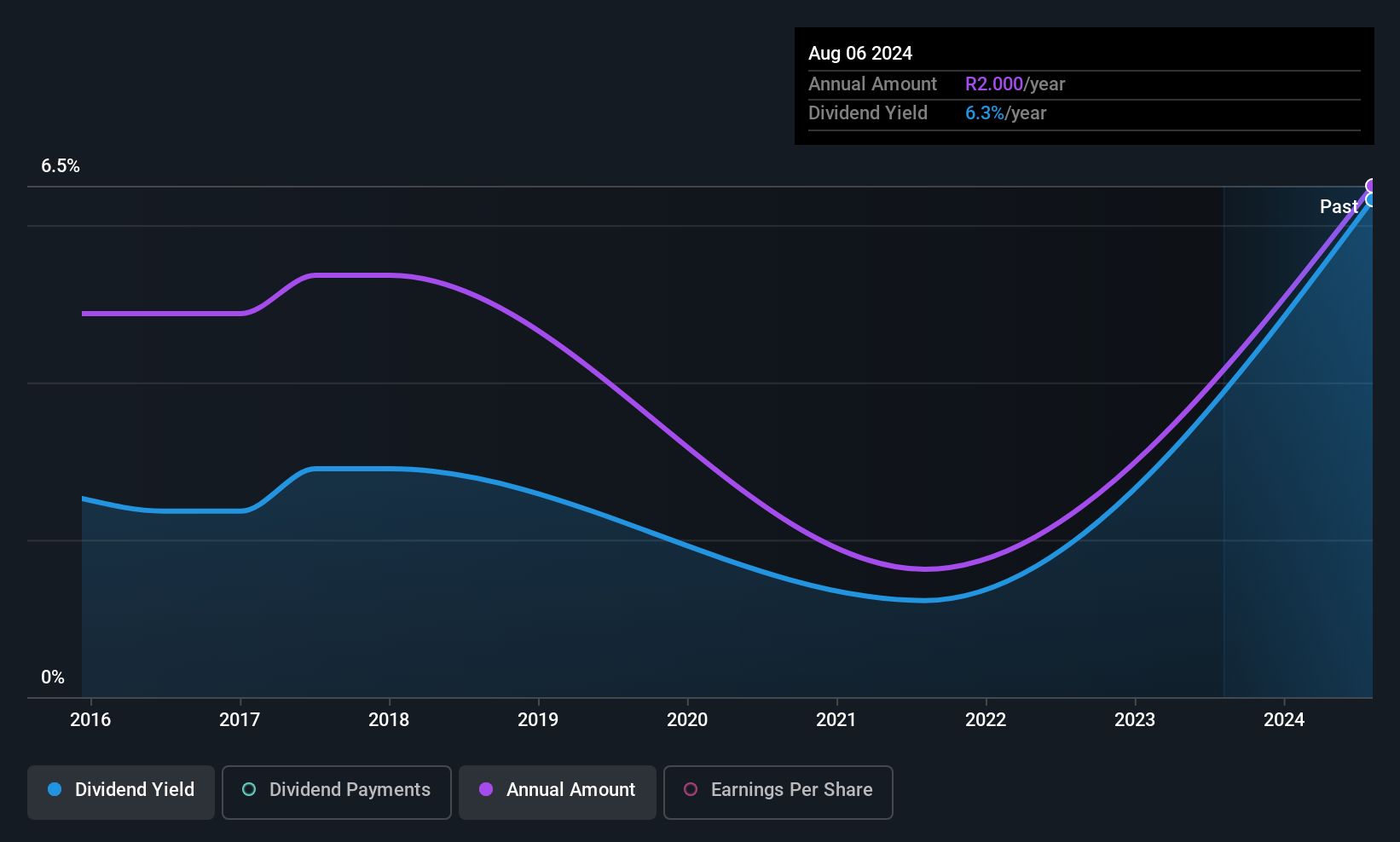Click the Aug 06 2024 tooltip date
This screenshot has height=842, width=1400.
(860, 54)
